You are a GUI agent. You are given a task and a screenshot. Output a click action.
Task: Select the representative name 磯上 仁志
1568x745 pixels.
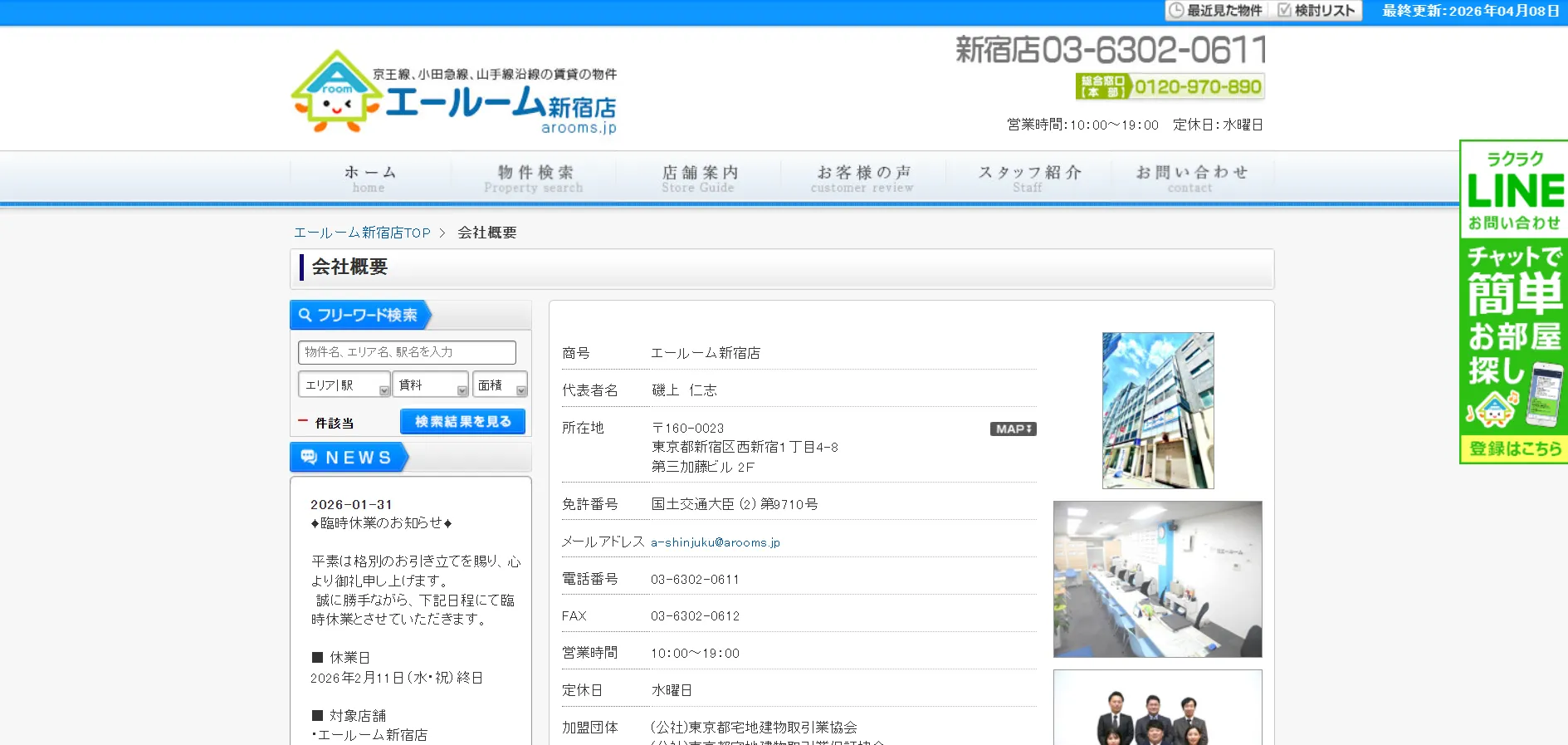[x=684, y=390]
